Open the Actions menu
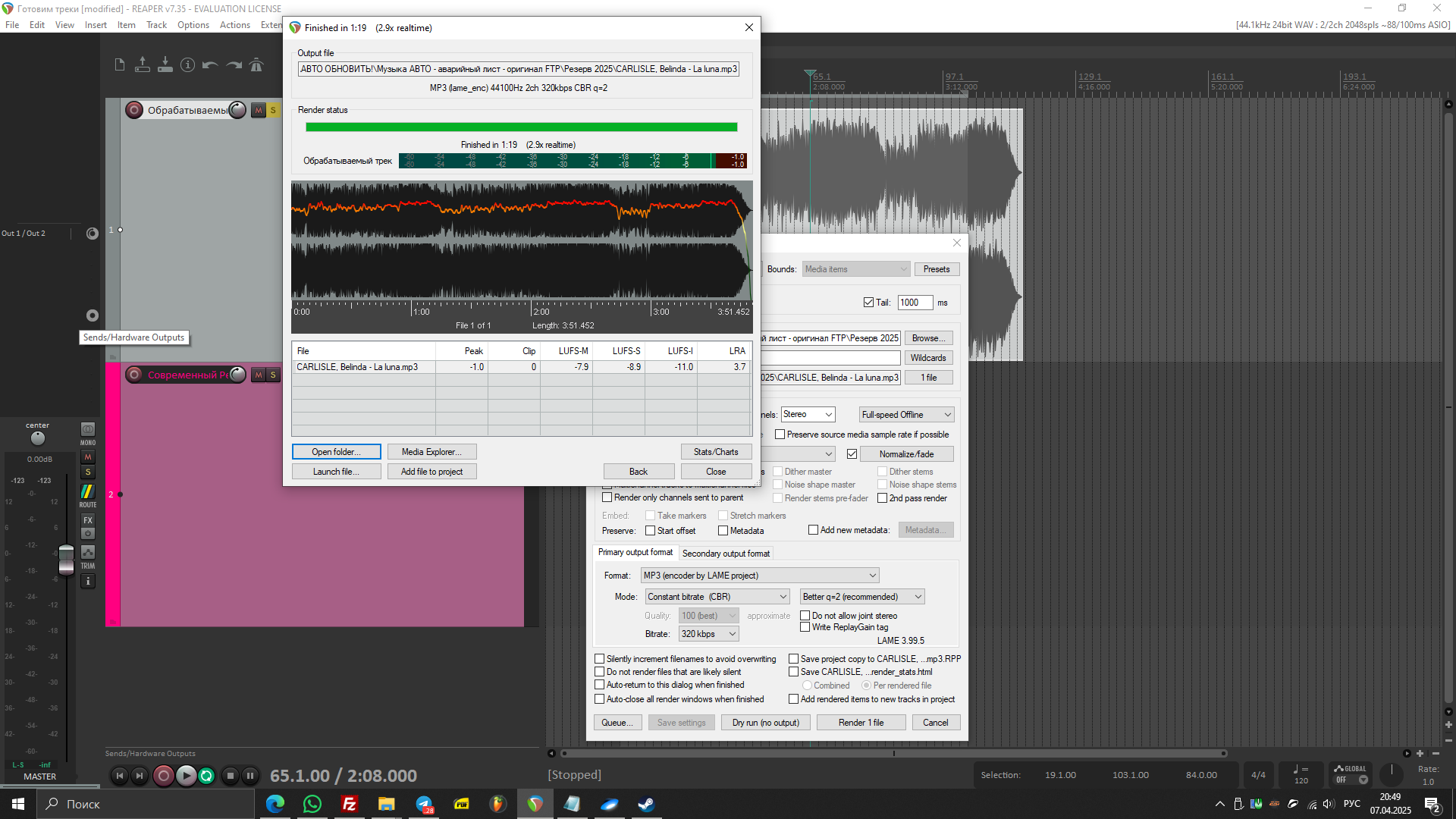 (235, 25)
